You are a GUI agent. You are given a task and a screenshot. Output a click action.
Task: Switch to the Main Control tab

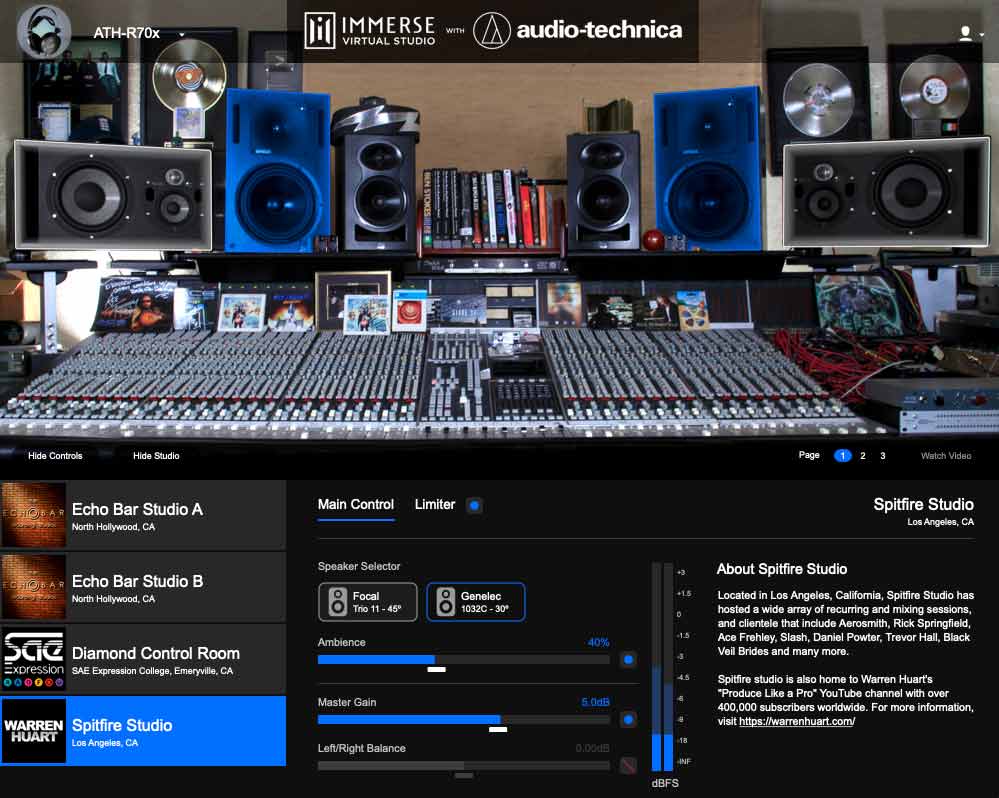click(356, 505)
